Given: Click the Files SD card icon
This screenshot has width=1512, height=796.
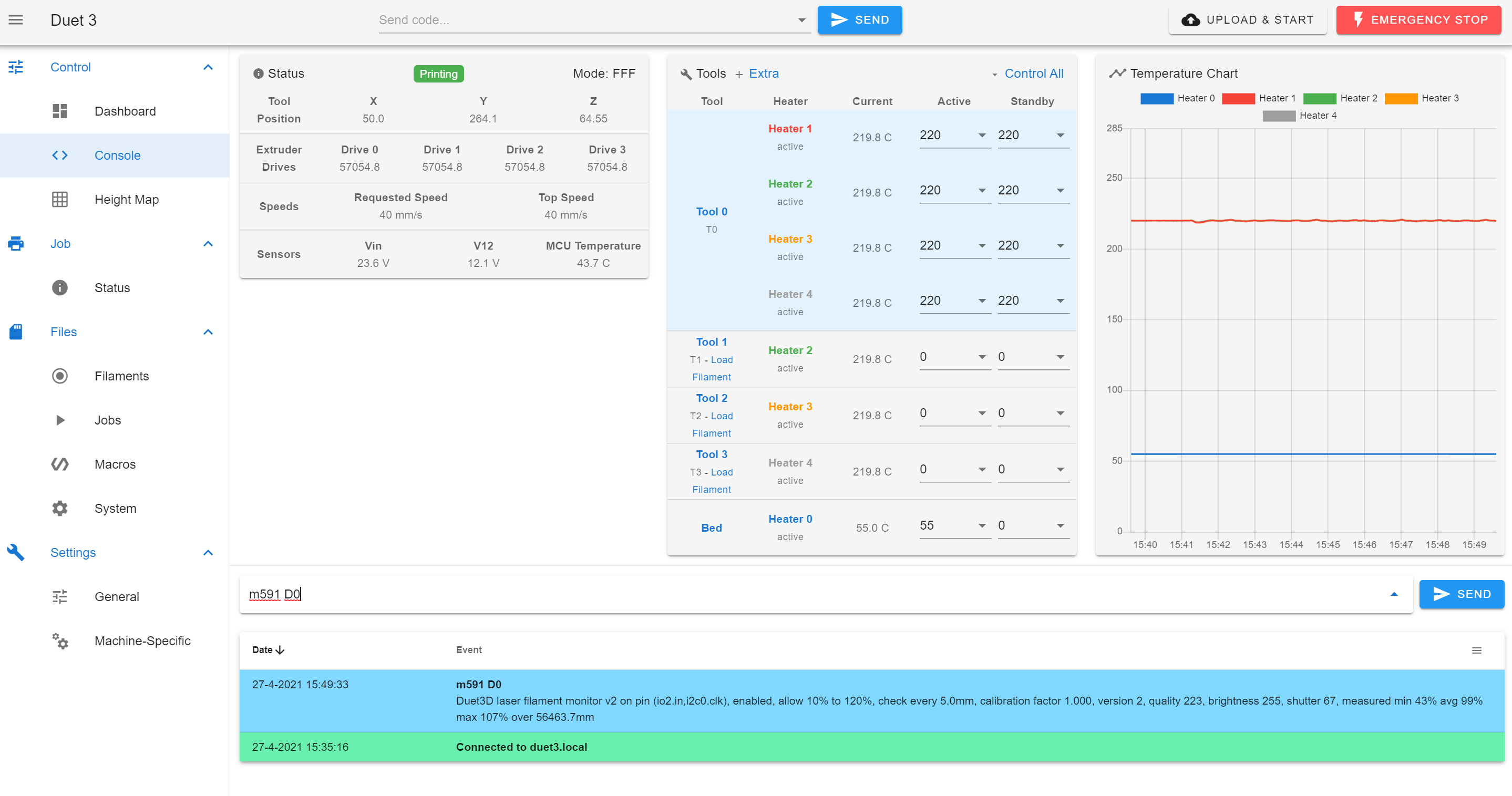Looking at the screenshot, I should (x=16, y=332).
